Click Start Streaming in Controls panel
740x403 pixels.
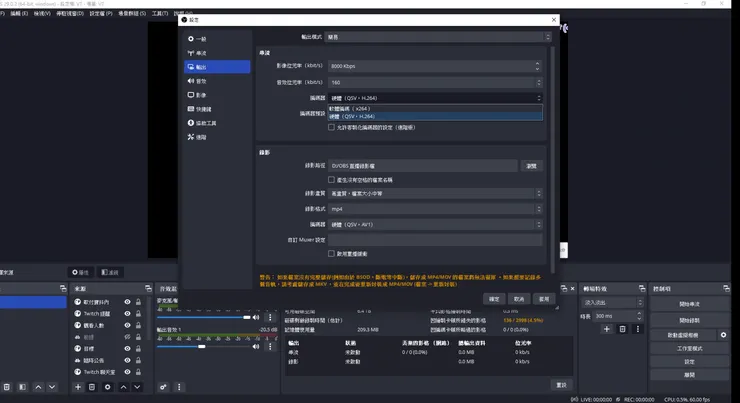tap(690, 304)
